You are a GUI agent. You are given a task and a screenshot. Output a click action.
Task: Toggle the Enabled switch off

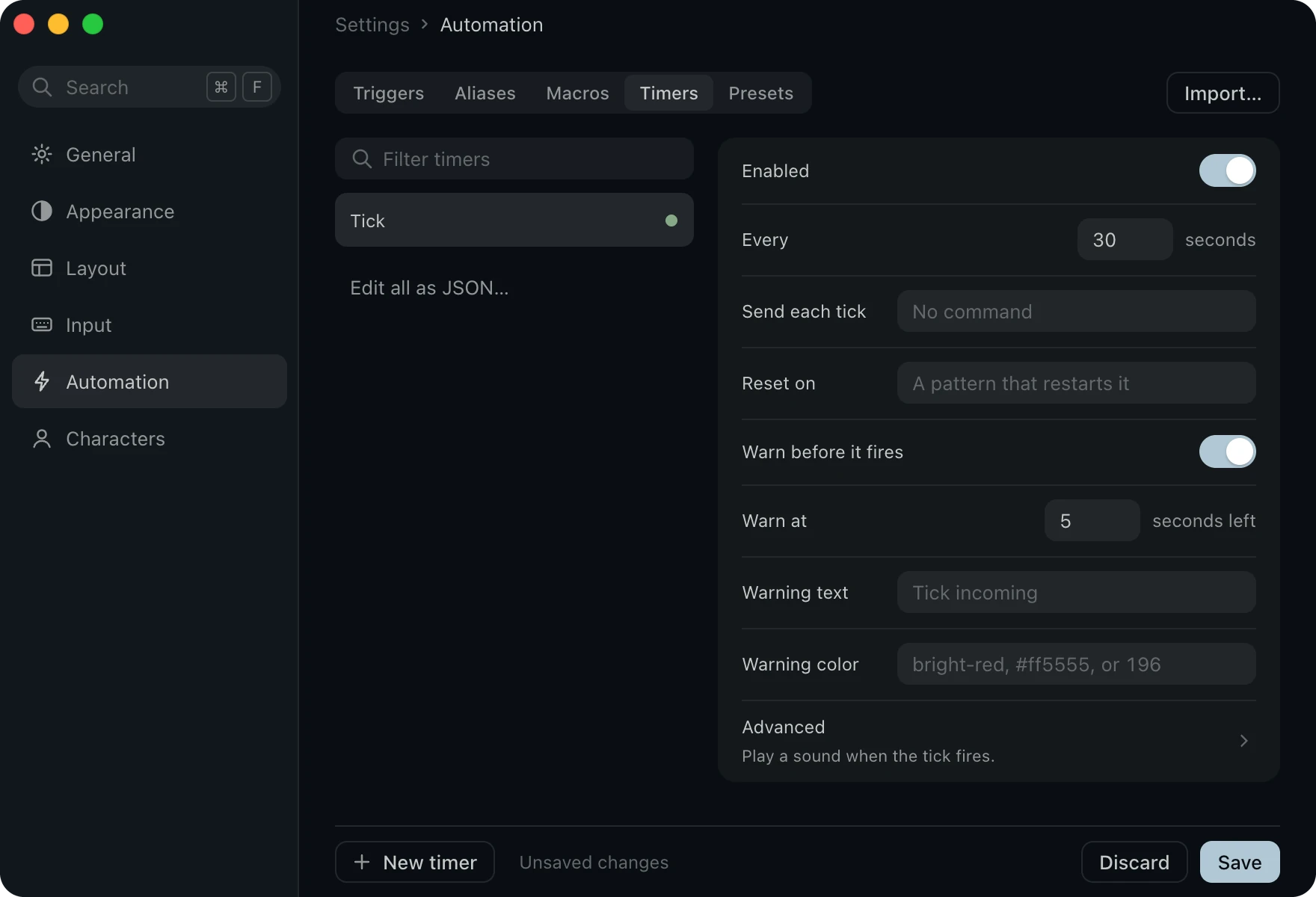1228,171
